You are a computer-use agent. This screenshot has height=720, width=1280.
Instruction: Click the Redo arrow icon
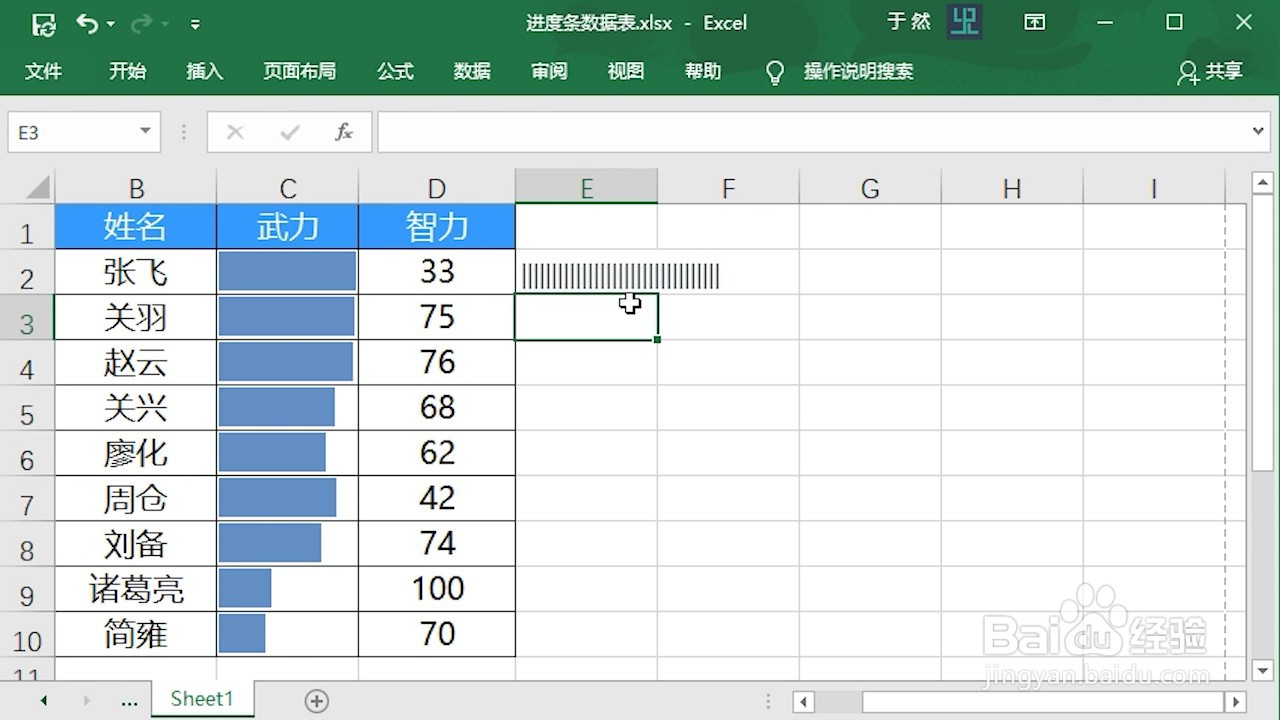(140, 22)
